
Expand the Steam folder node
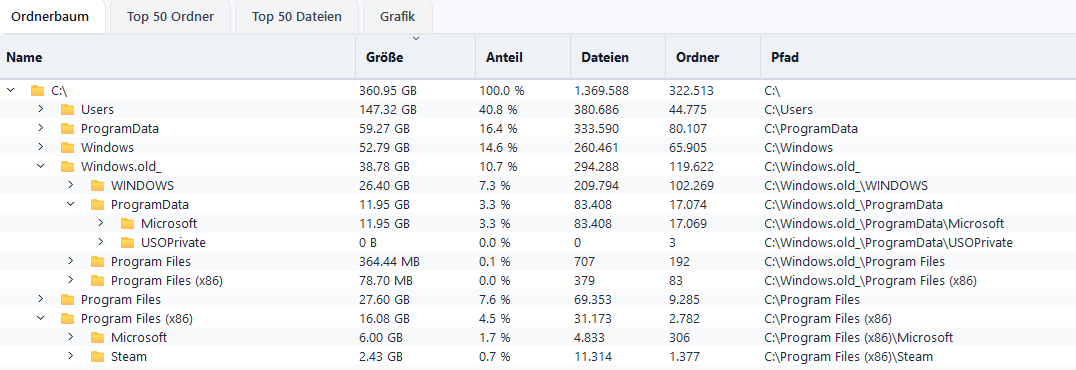tap(71, 356)
